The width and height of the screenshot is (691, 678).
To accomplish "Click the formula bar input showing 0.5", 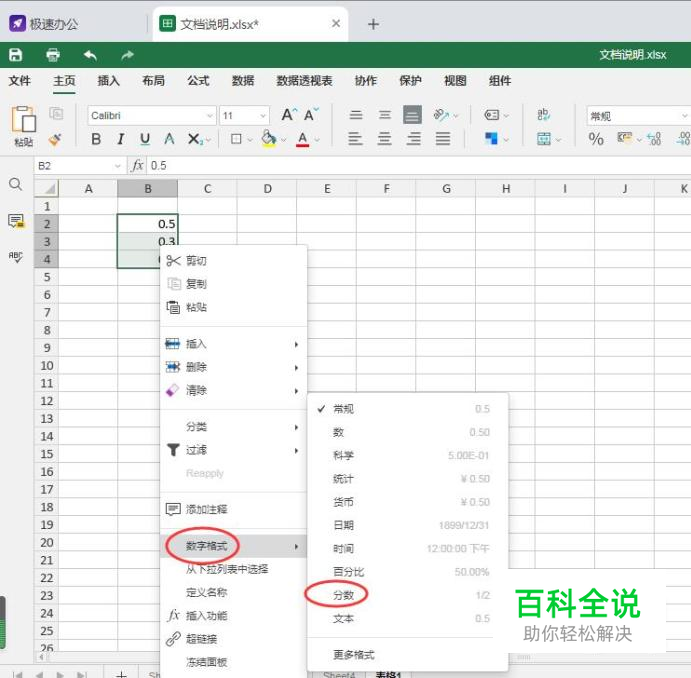I will (x=419, y=166).
